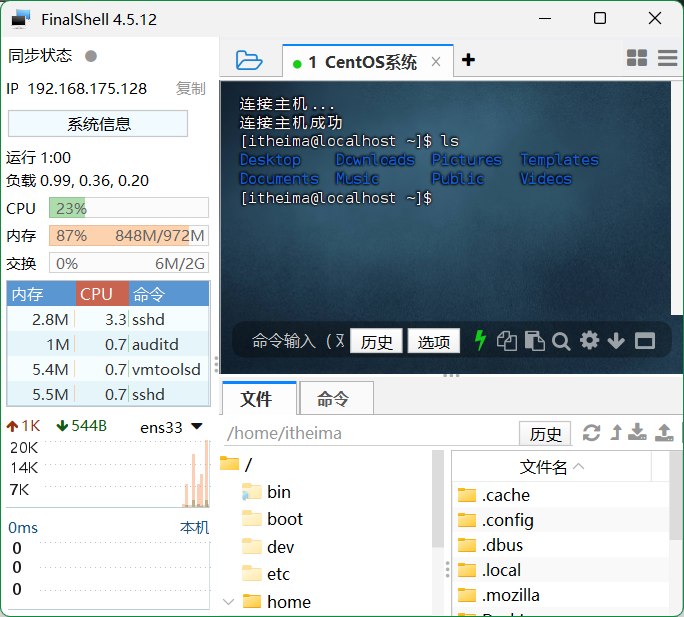
Task: Select the auditd process row
Action: 108,344
